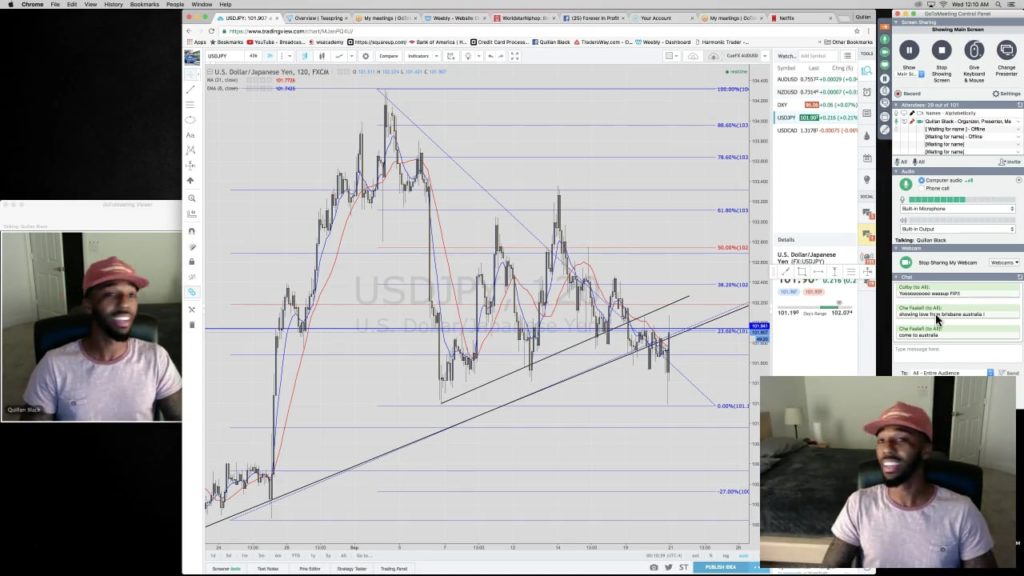Open the Built-in Microphone dropdown

click(x=957, y=208)
